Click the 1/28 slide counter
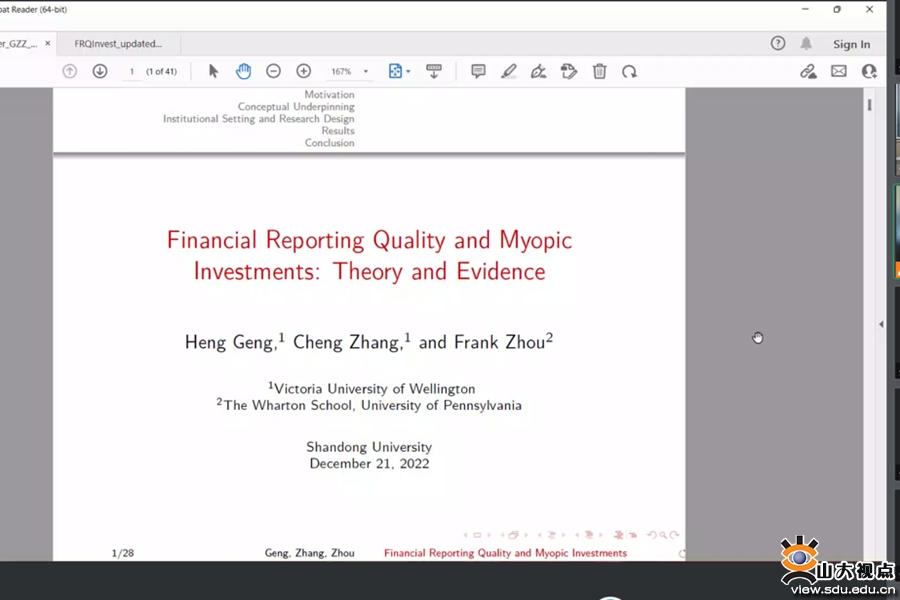 coord(123,553)
